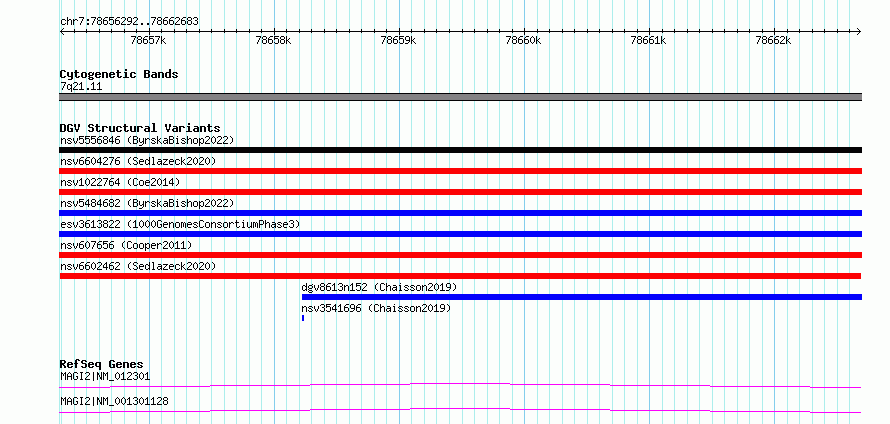Viewport: 890px width, 424px height.
Task: Open the esv3613822 (1000GenomesConsortiumPhase3) label
Action: [180, 224]
